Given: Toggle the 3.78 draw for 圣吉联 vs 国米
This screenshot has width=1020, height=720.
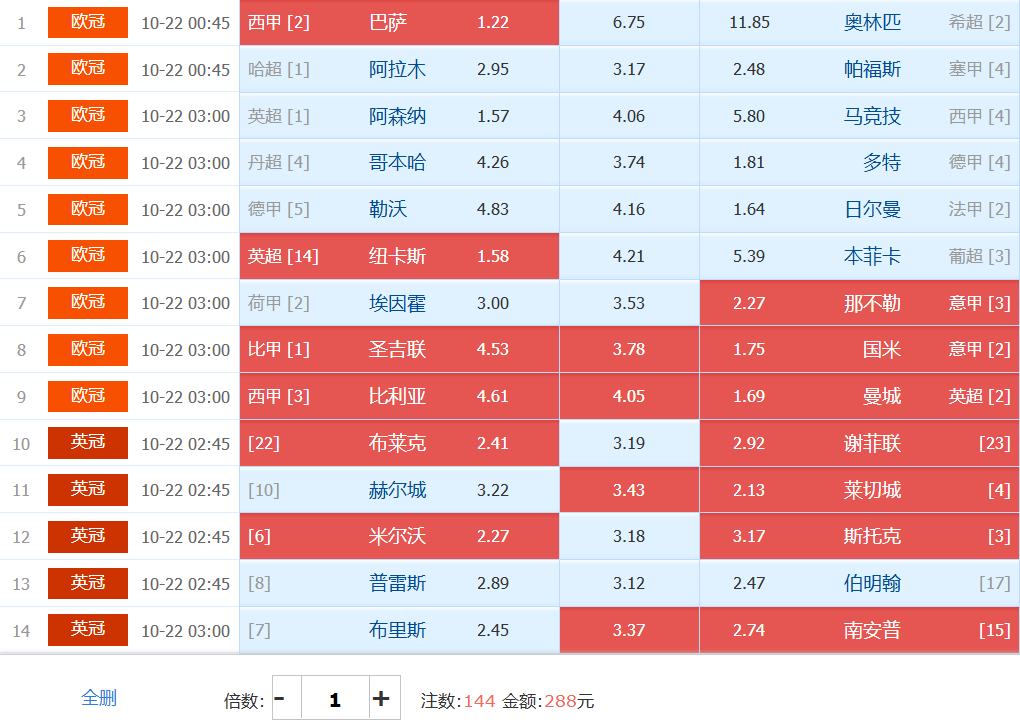Looking at the screenshot, I should pyautogui.click(x=629, y=350).
